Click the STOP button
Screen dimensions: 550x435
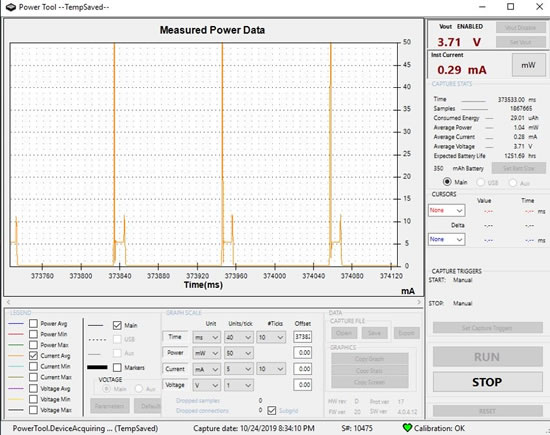487,382
